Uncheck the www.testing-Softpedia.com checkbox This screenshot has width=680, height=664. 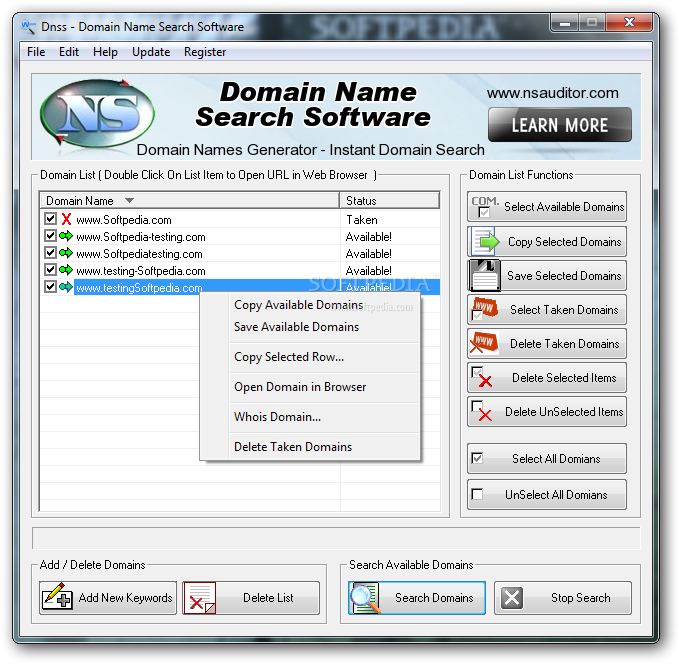[x=51, y=269]
